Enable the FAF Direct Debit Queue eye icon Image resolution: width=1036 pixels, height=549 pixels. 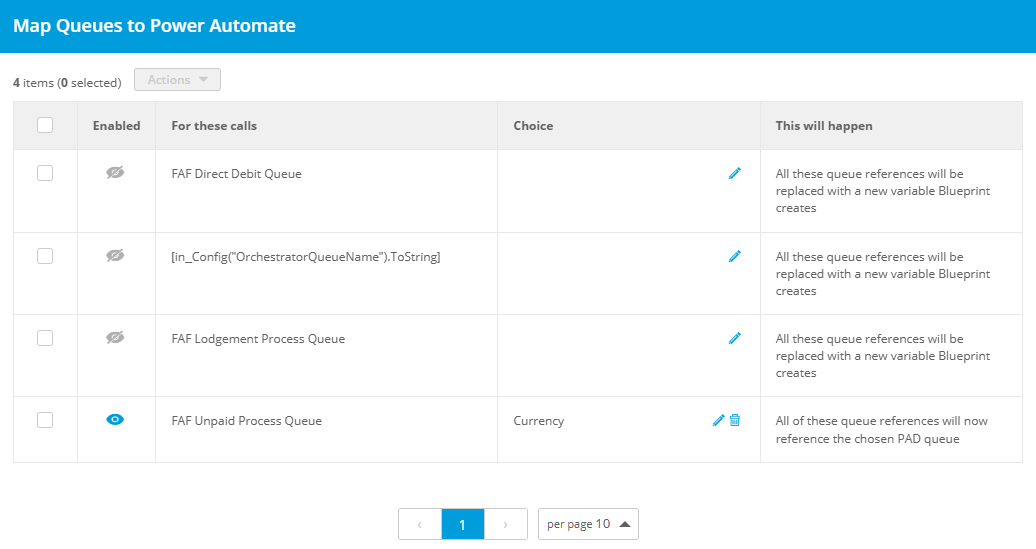pos(115,172)
